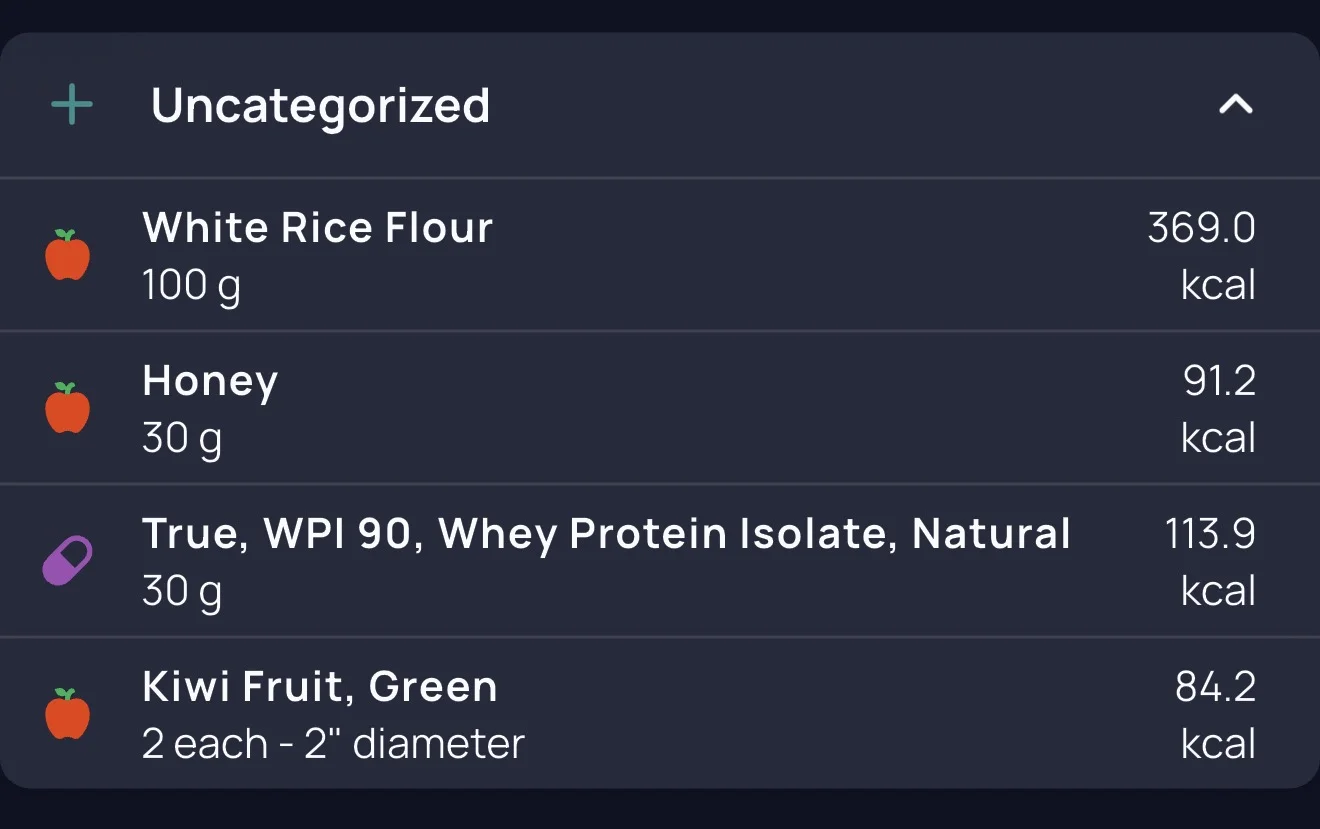Screen dimensions: 1320x829
Task: Click the Uncategorized group title
Action: point(320,106)
